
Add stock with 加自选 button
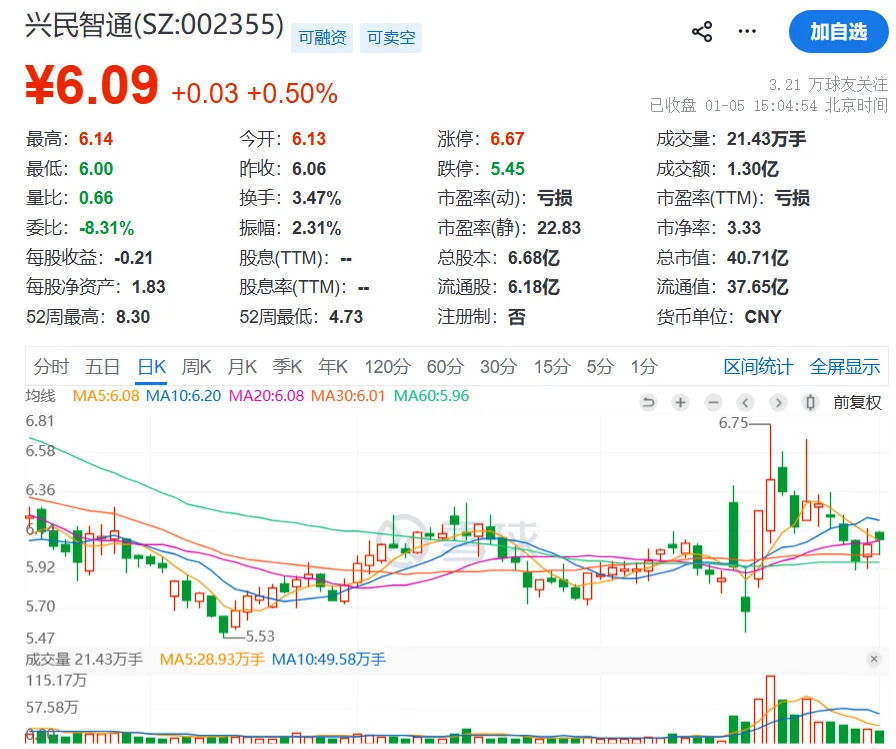point(838,32)
